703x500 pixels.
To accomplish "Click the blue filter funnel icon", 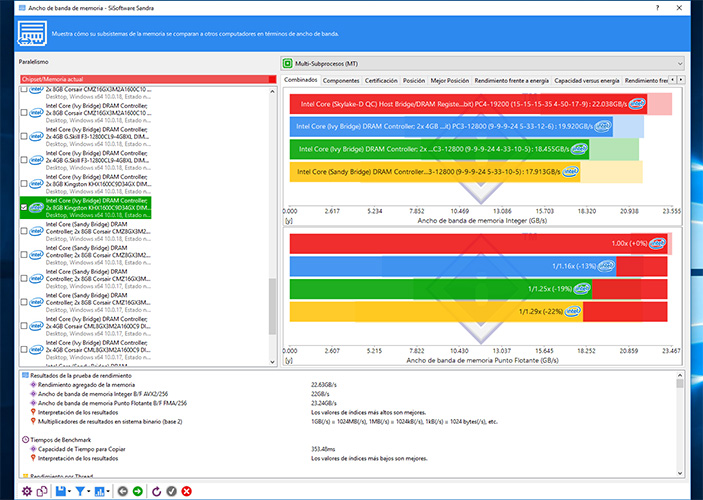I will point(80,491).
